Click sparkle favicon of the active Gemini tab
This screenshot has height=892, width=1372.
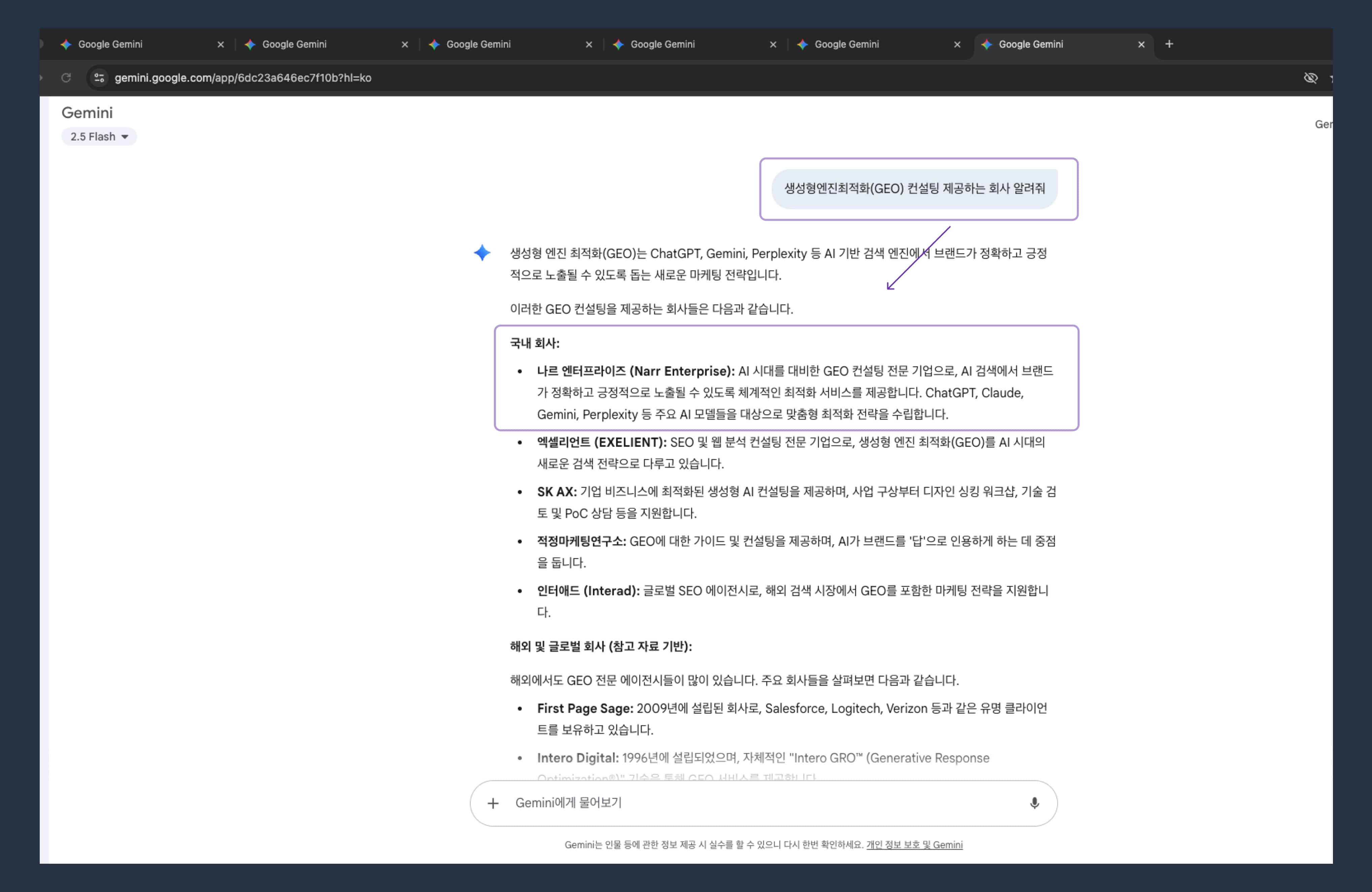[x=986, y=44]
